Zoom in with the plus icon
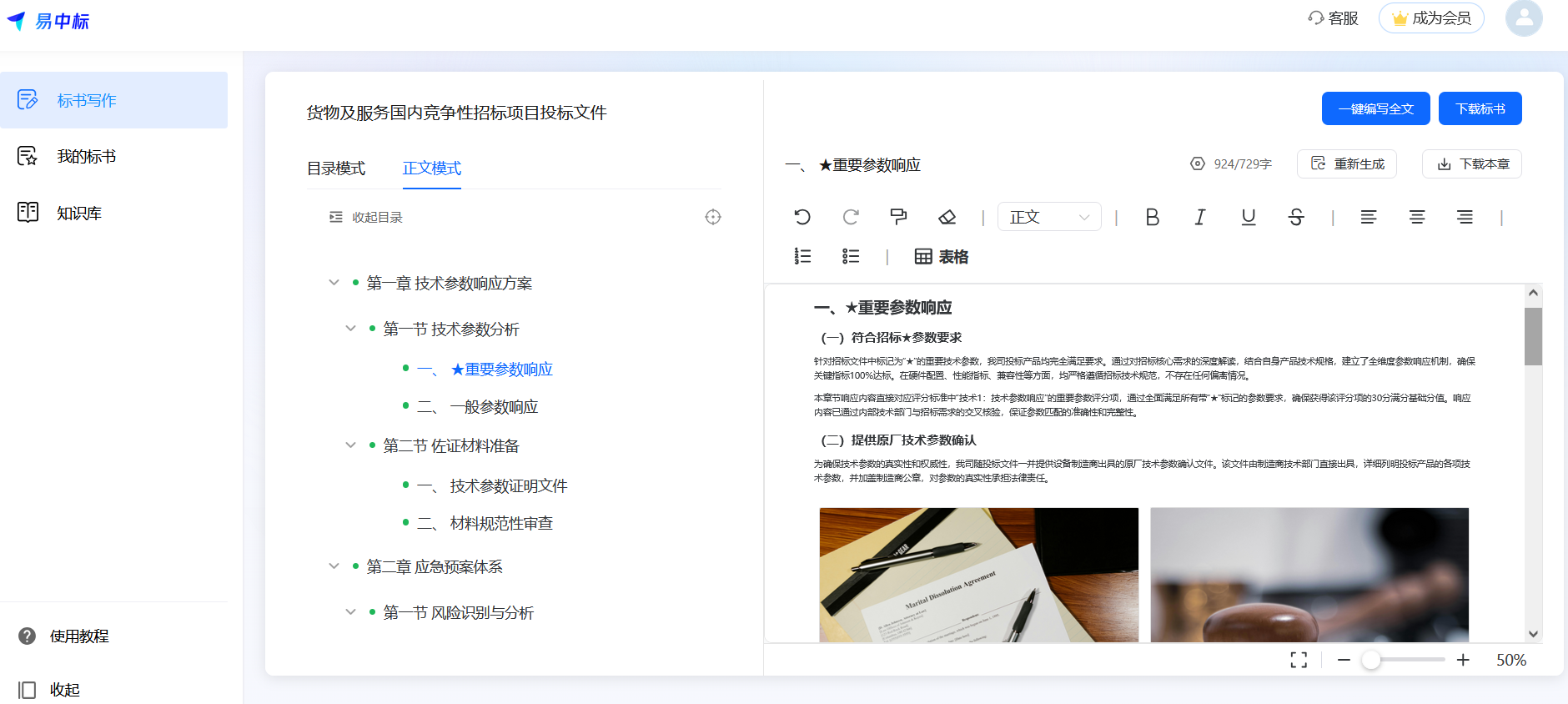Viewport: 1568px width, 704px height. 1463,660
